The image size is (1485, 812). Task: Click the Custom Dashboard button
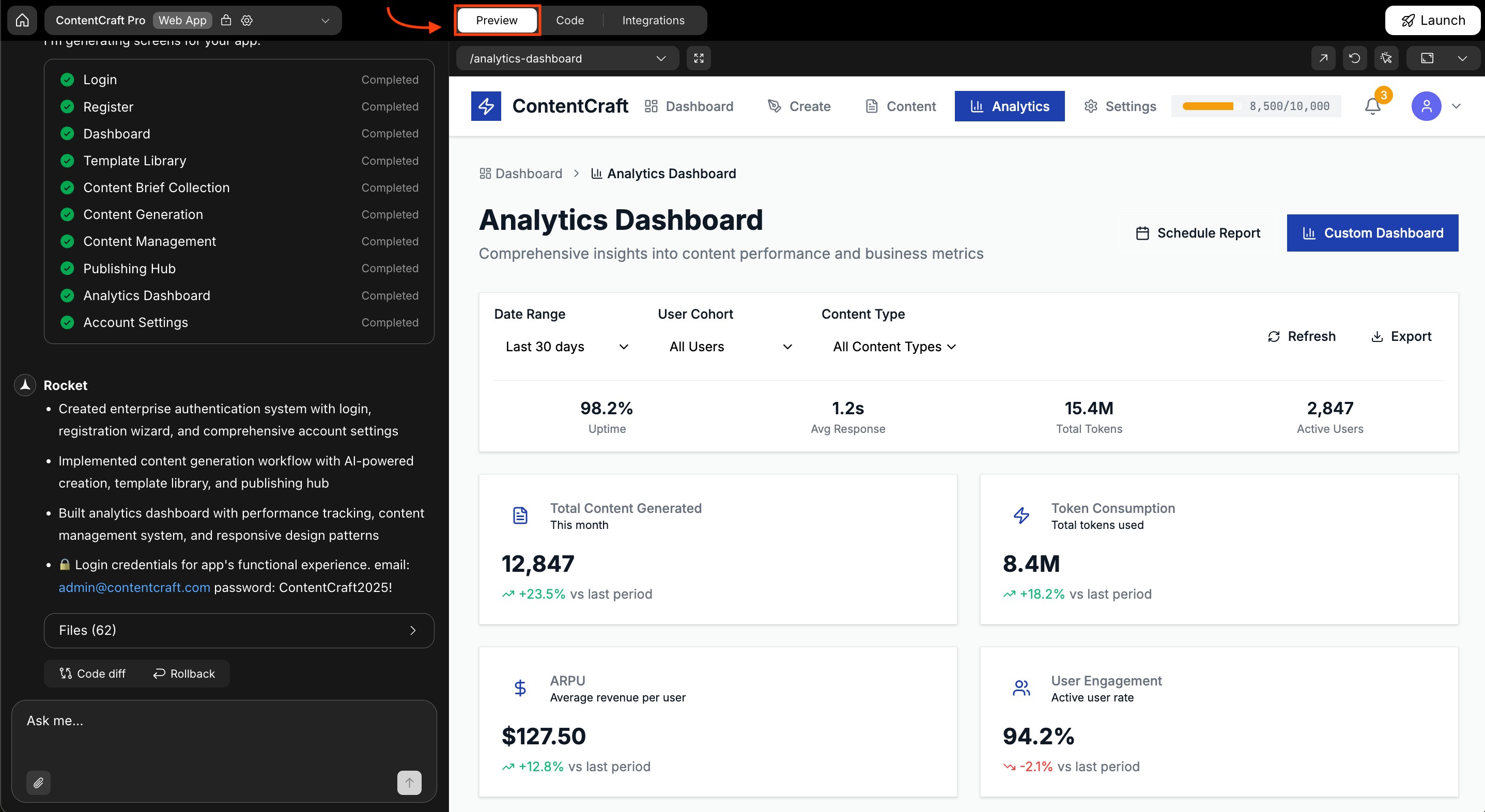tap(1372, 233)
